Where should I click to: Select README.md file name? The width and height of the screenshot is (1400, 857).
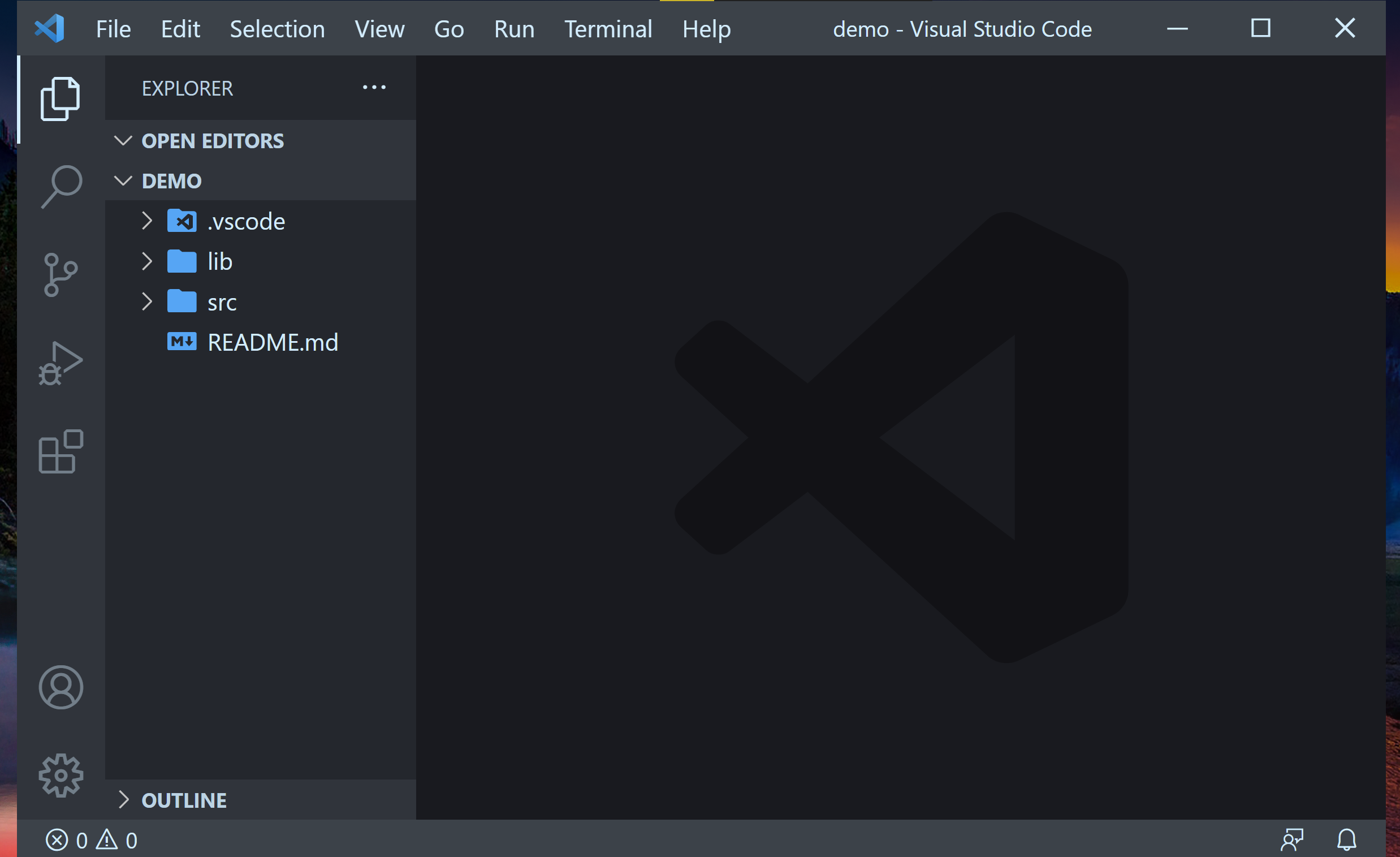(273, 342)
